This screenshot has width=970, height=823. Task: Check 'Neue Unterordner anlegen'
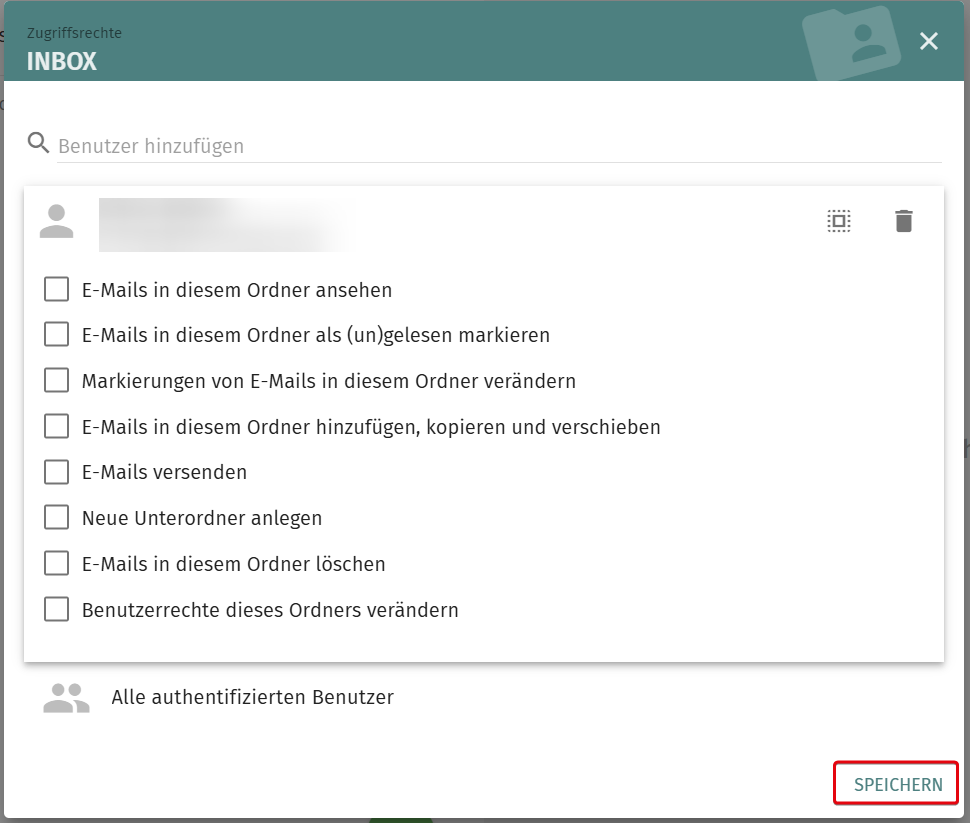[57, 518]
